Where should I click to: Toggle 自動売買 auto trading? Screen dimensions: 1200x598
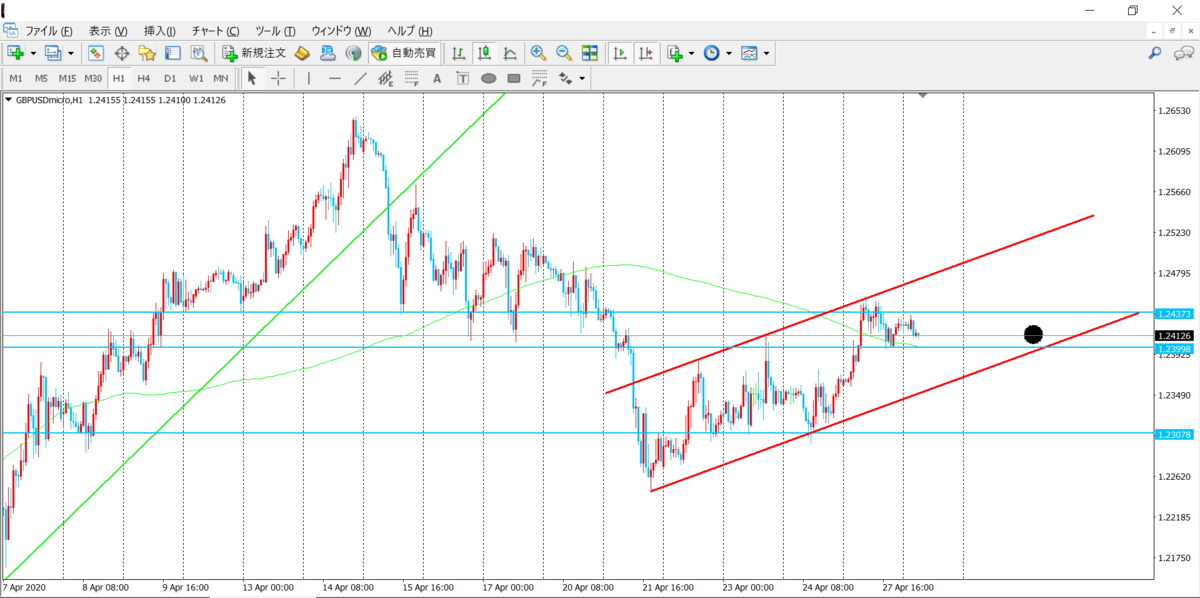402,53
